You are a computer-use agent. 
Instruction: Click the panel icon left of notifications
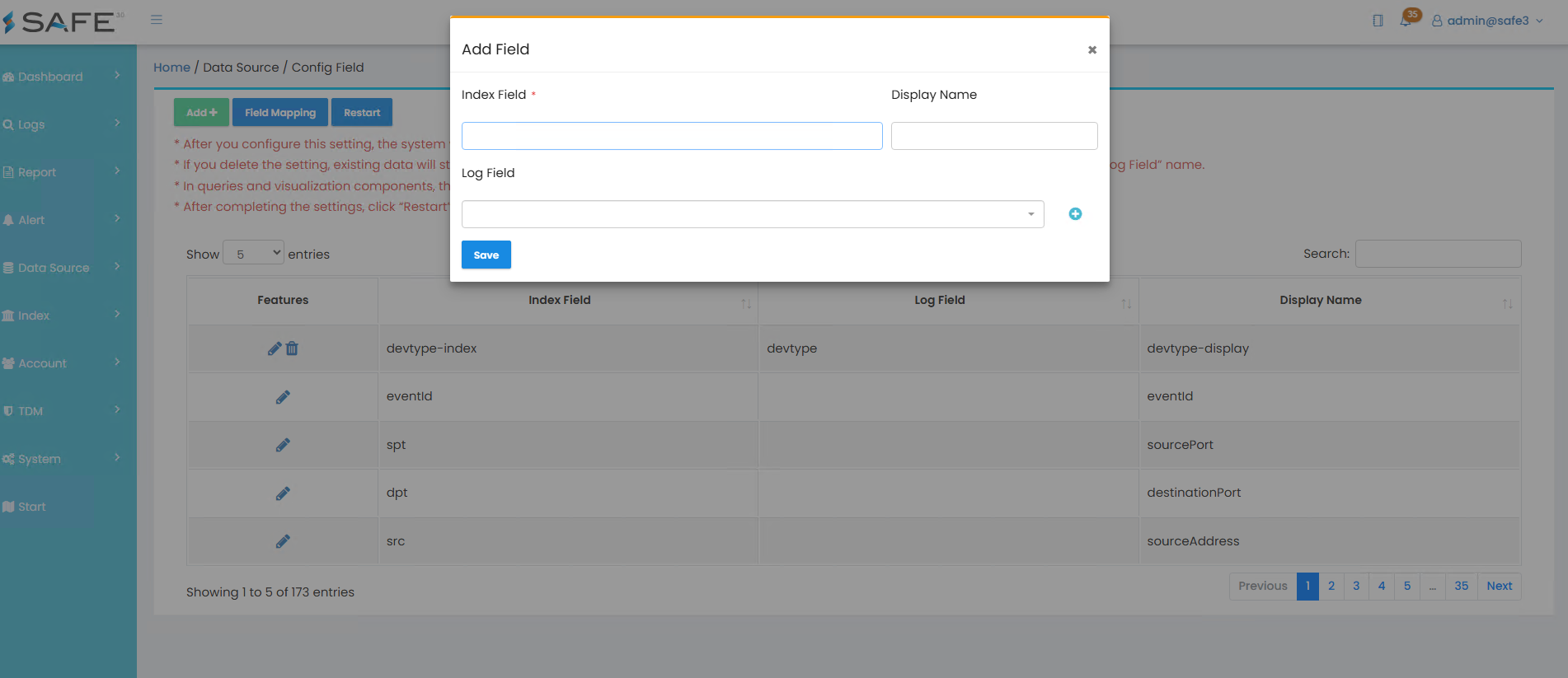[1378, 21]
